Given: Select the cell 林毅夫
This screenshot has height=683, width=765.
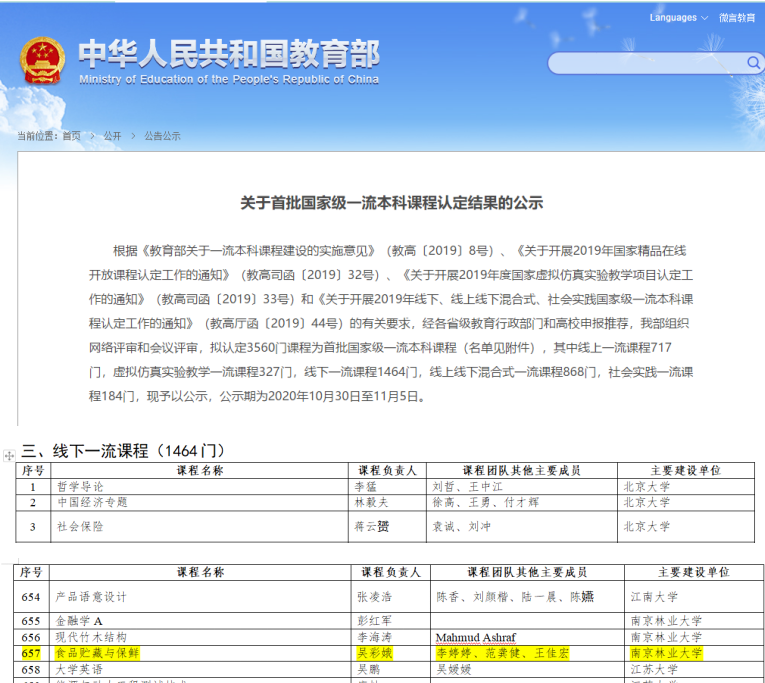Looking at the screenshot, I should 387,502.
